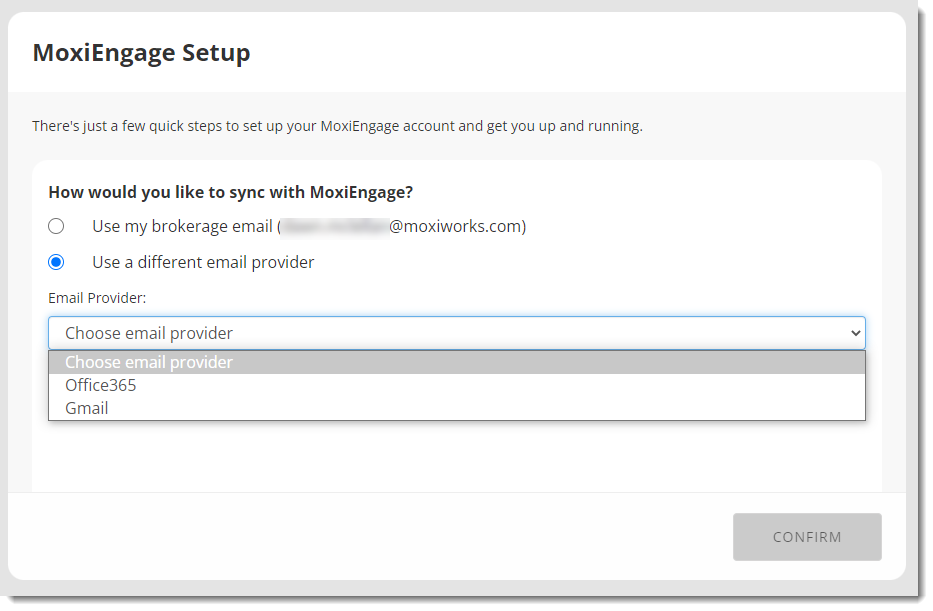Choose the highlighted 'Choose email provider' entry
Image resolution: width=933 pixels, height=611 pixels.
[x=149, y=361]
